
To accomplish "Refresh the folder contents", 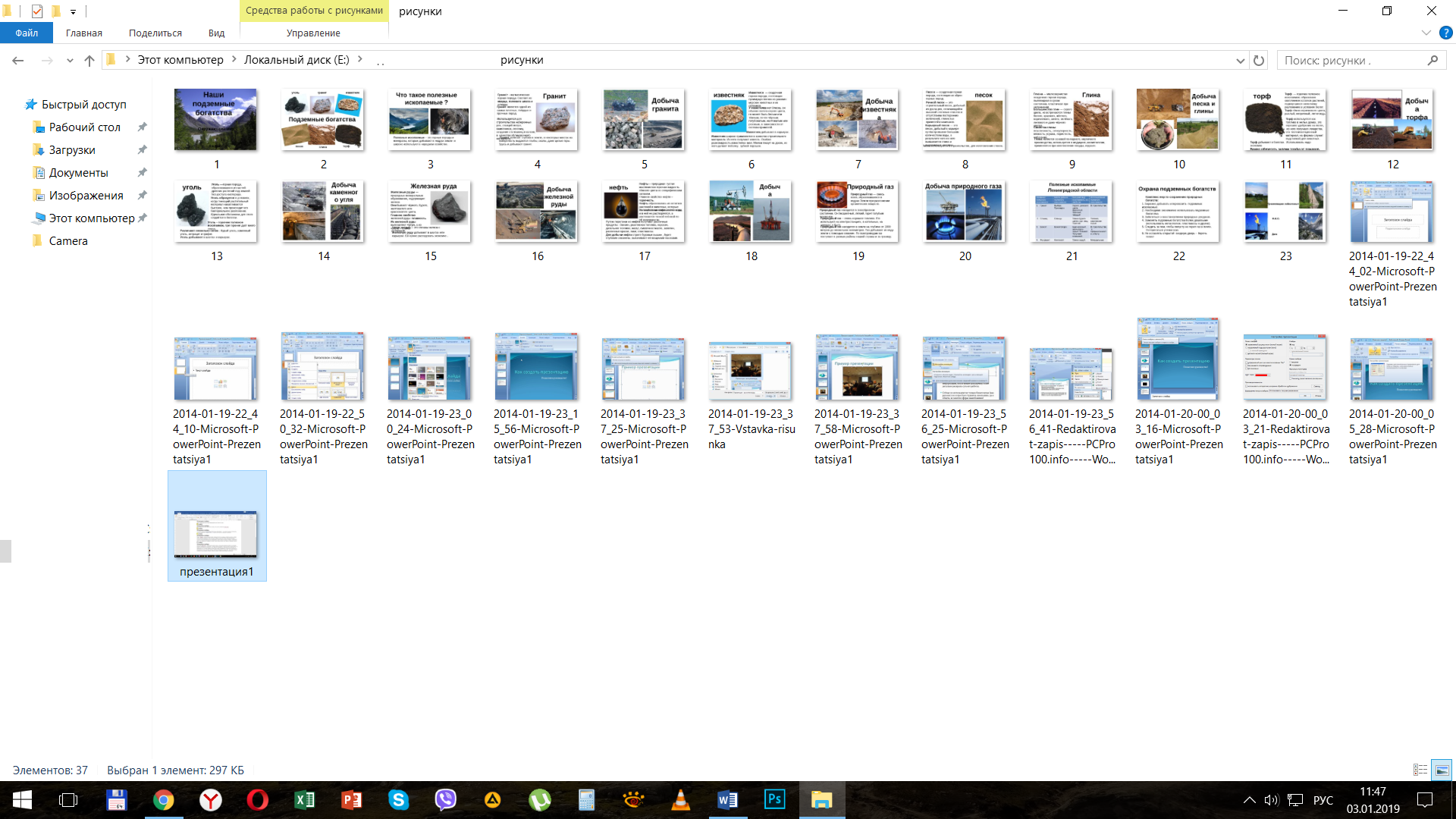I will (x=1259, y=61).
